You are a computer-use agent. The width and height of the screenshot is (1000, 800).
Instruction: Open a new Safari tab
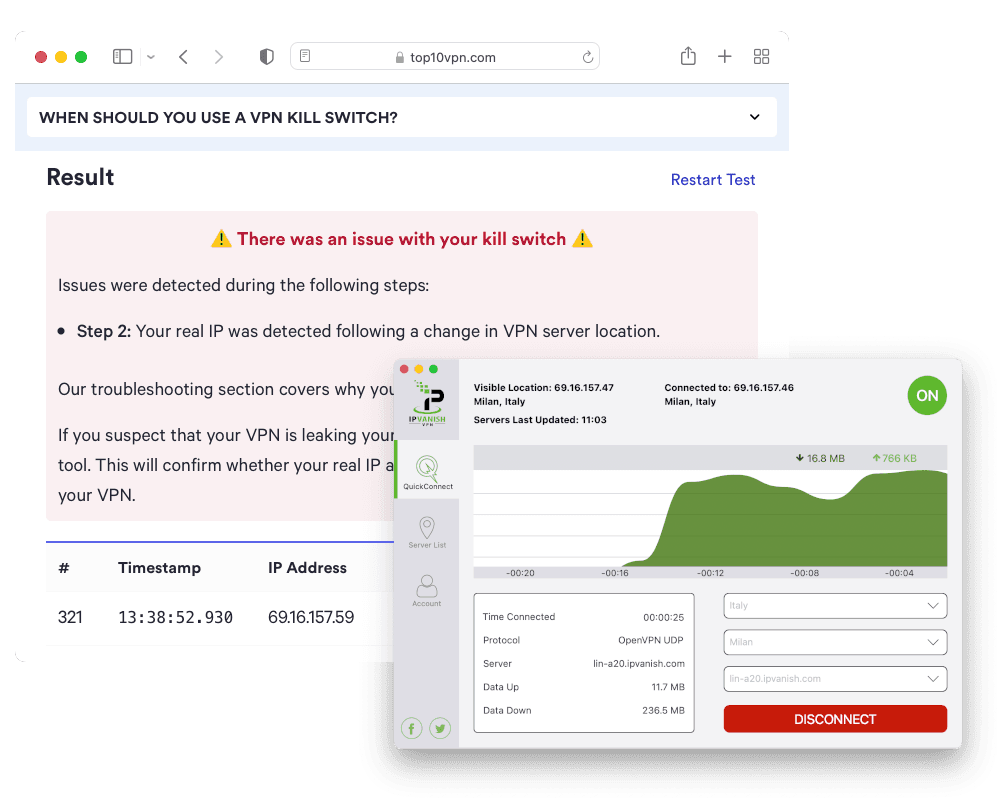724,56
